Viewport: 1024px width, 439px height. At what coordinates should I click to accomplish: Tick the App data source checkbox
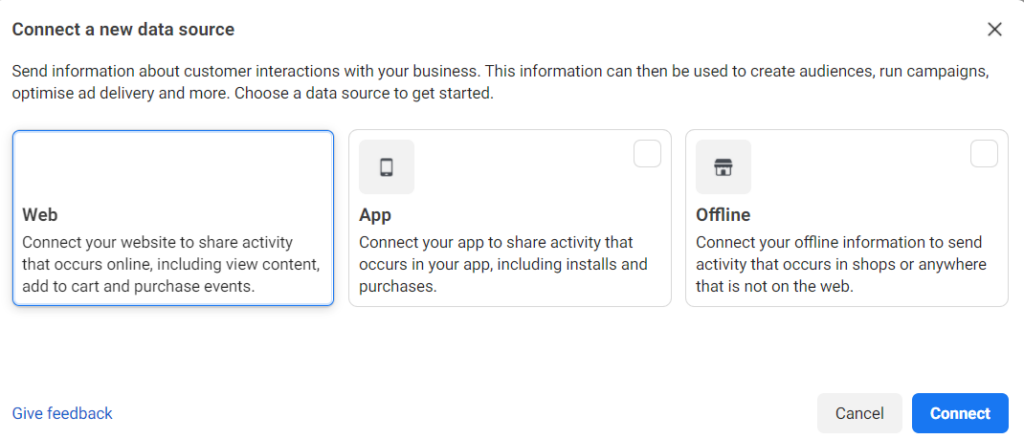(647, 154)
